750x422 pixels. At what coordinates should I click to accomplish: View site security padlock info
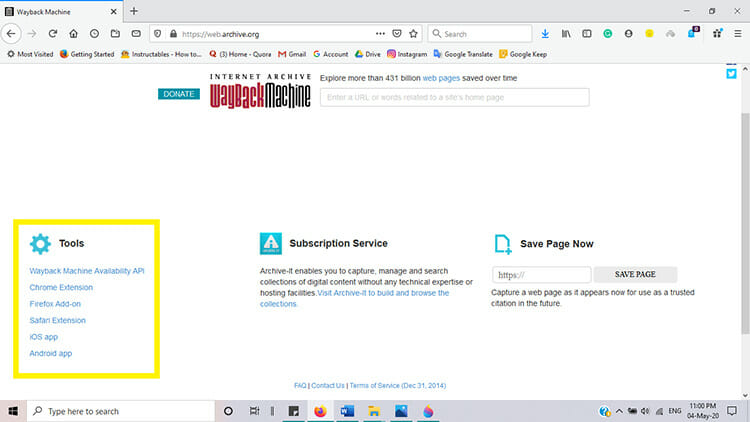pyautogui.click(x=173, y=34)
